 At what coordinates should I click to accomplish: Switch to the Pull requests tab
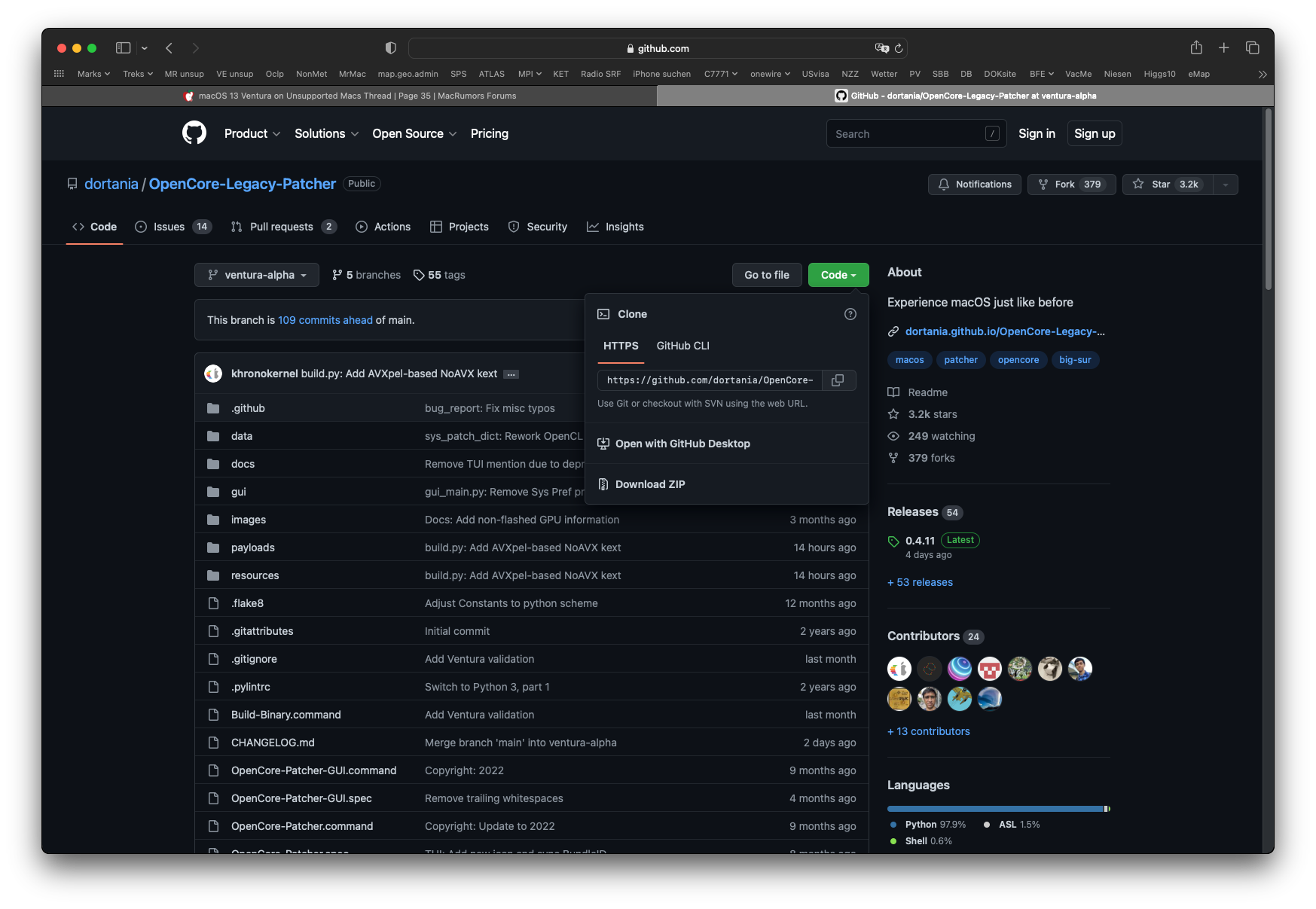[284, 227]
